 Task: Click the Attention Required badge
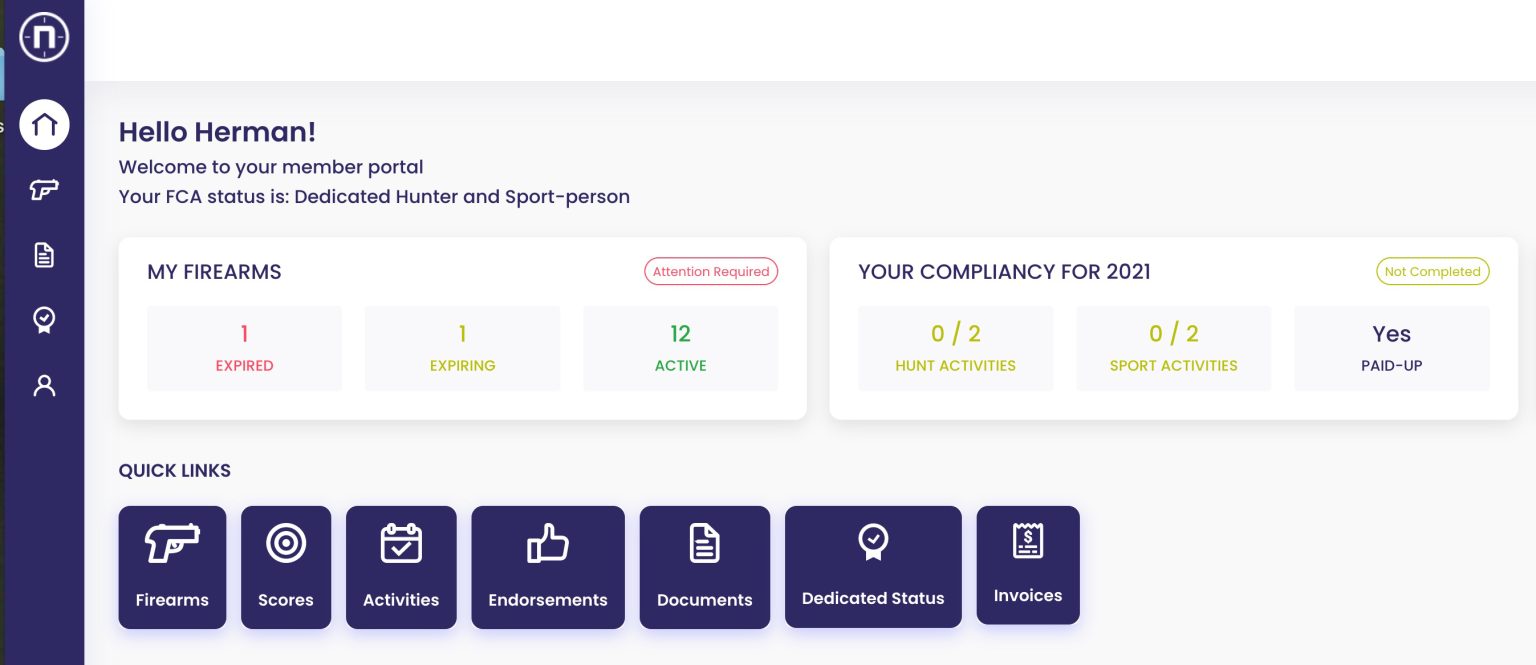point(711,271)
